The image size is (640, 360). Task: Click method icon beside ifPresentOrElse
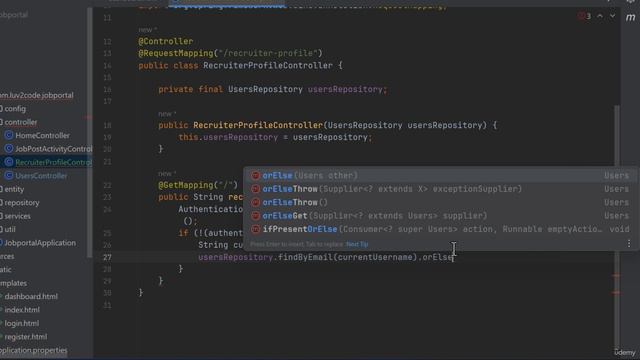256,229
